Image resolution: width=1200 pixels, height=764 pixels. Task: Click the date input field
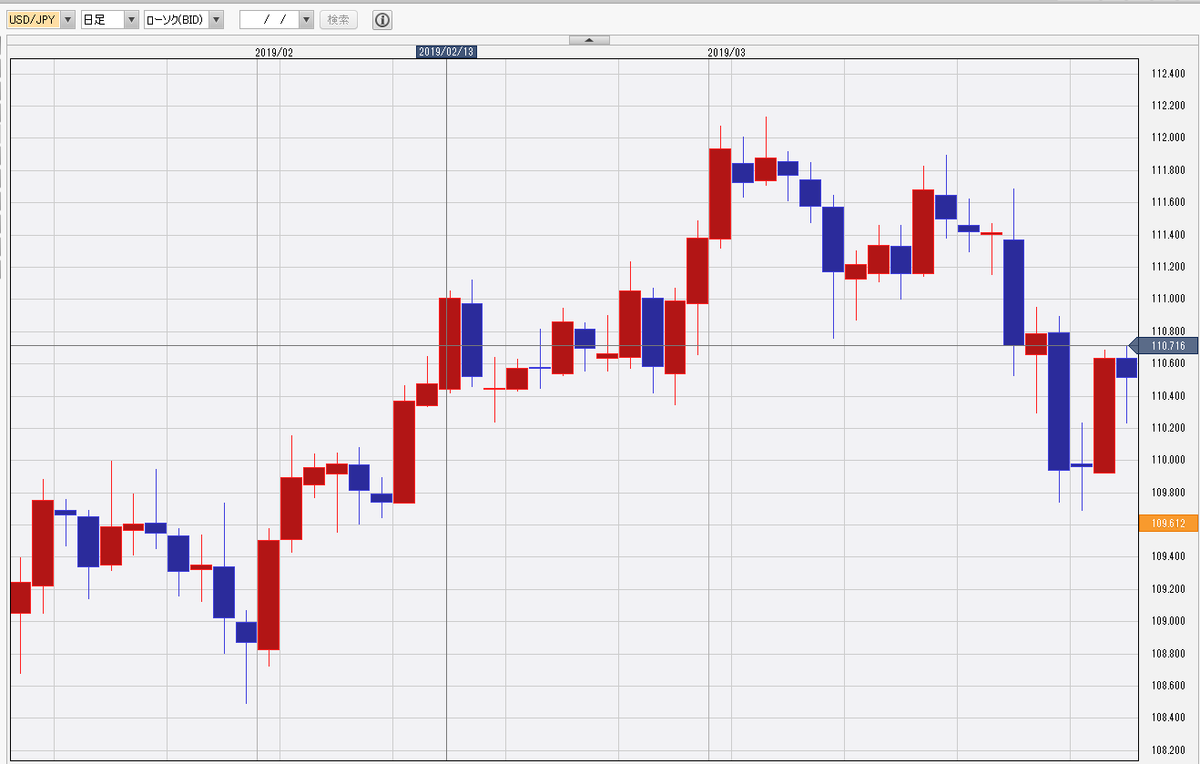point(269,20)
